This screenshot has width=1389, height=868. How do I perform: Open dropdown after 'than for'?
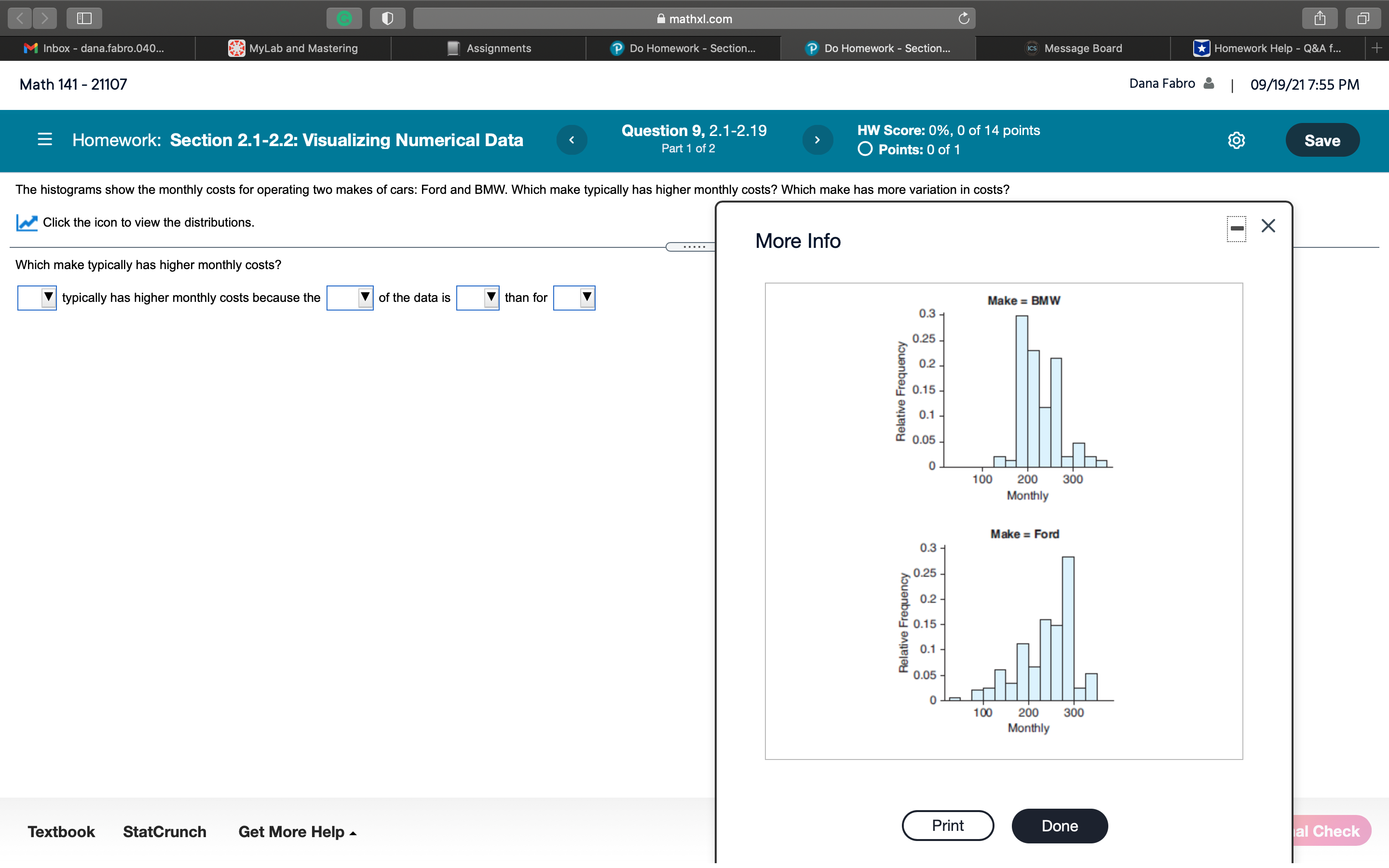(574, 298)
